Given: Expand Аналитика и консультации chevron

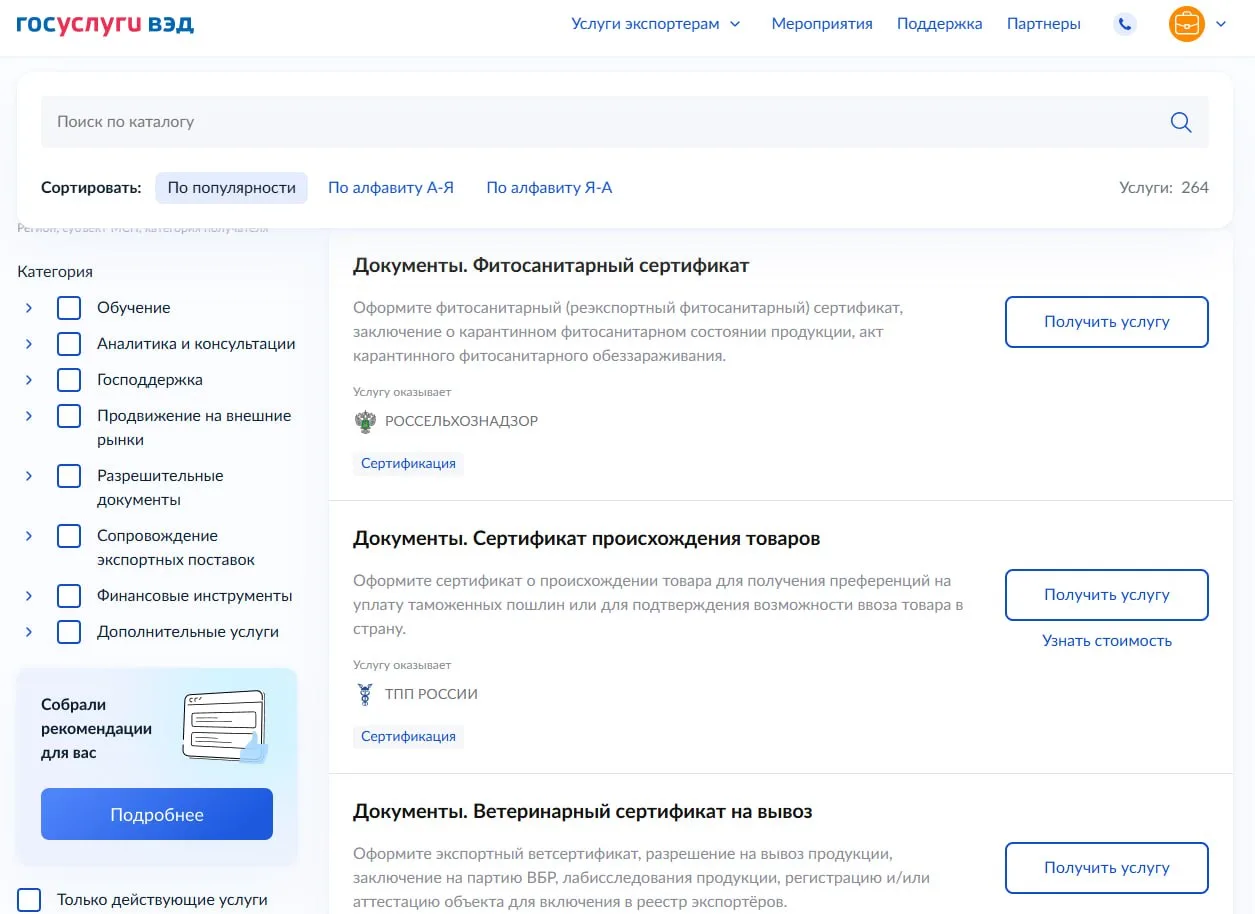Looking at the screenshot, I should [29, 344].
